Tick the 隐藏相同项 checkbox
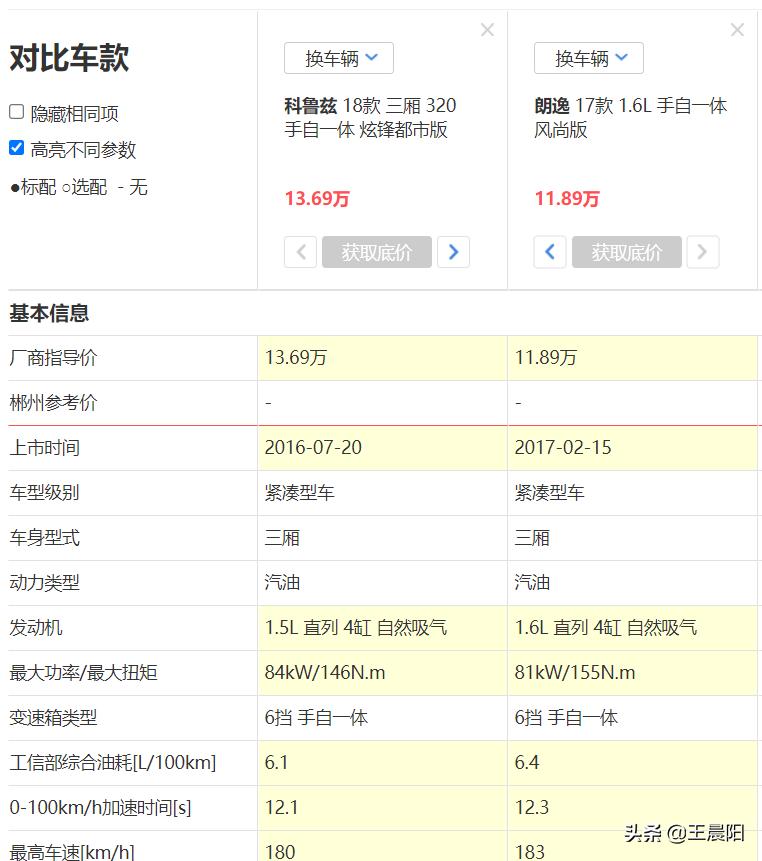Viewport: 762px width, 861px height. (x=16, y=112)
